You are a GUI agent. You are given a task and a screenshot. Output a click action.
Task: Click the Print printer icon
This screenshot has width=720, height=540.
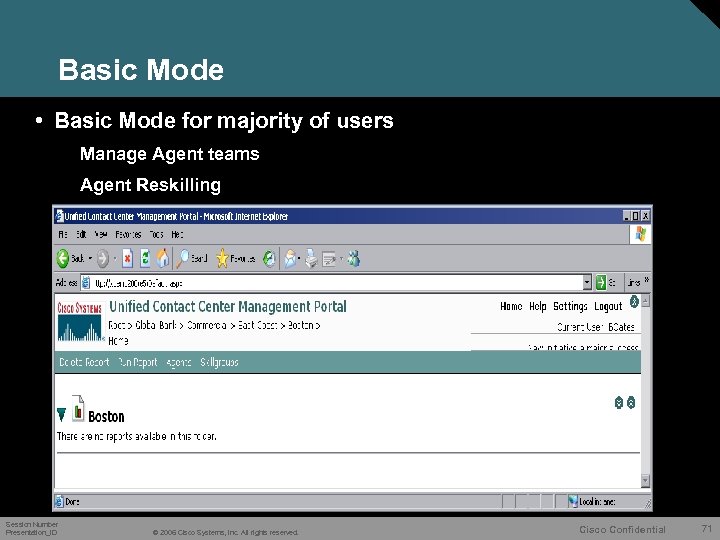[311, 259]
